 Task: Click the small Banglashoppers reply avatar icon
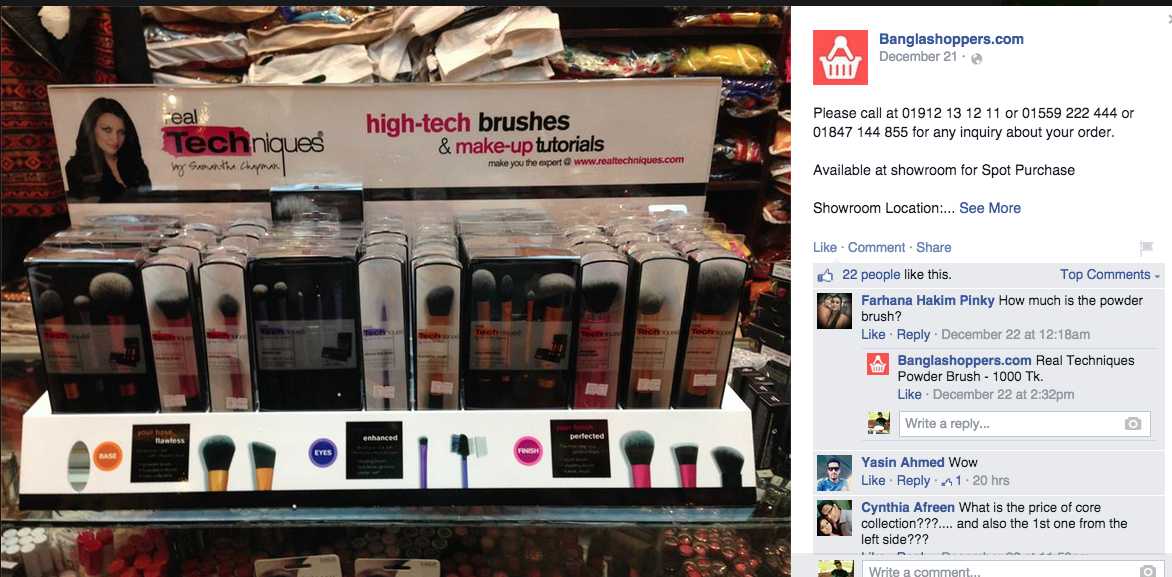coord(878,364)
